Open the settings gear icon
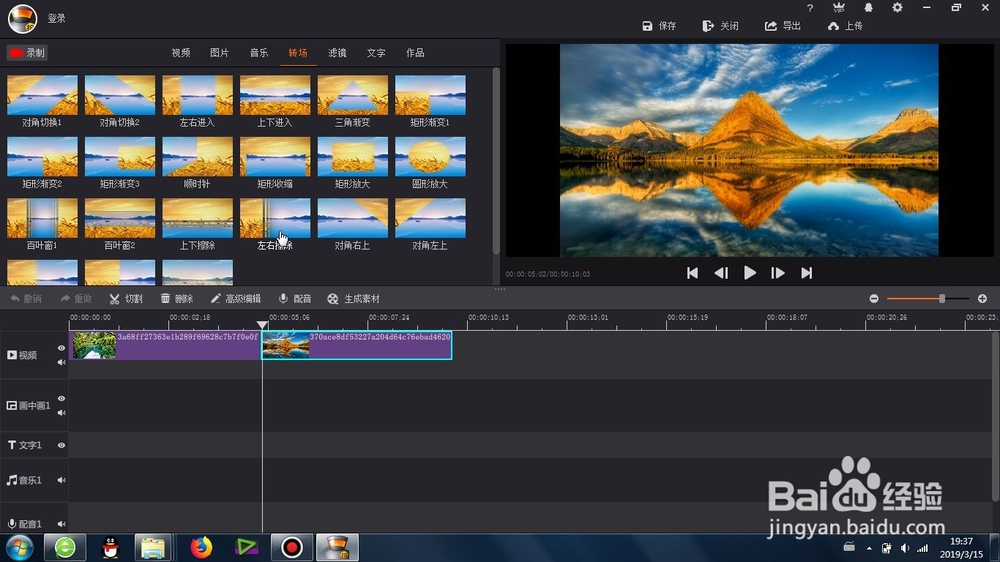This screenshot has width=1000, height=562. pos(897,8)
